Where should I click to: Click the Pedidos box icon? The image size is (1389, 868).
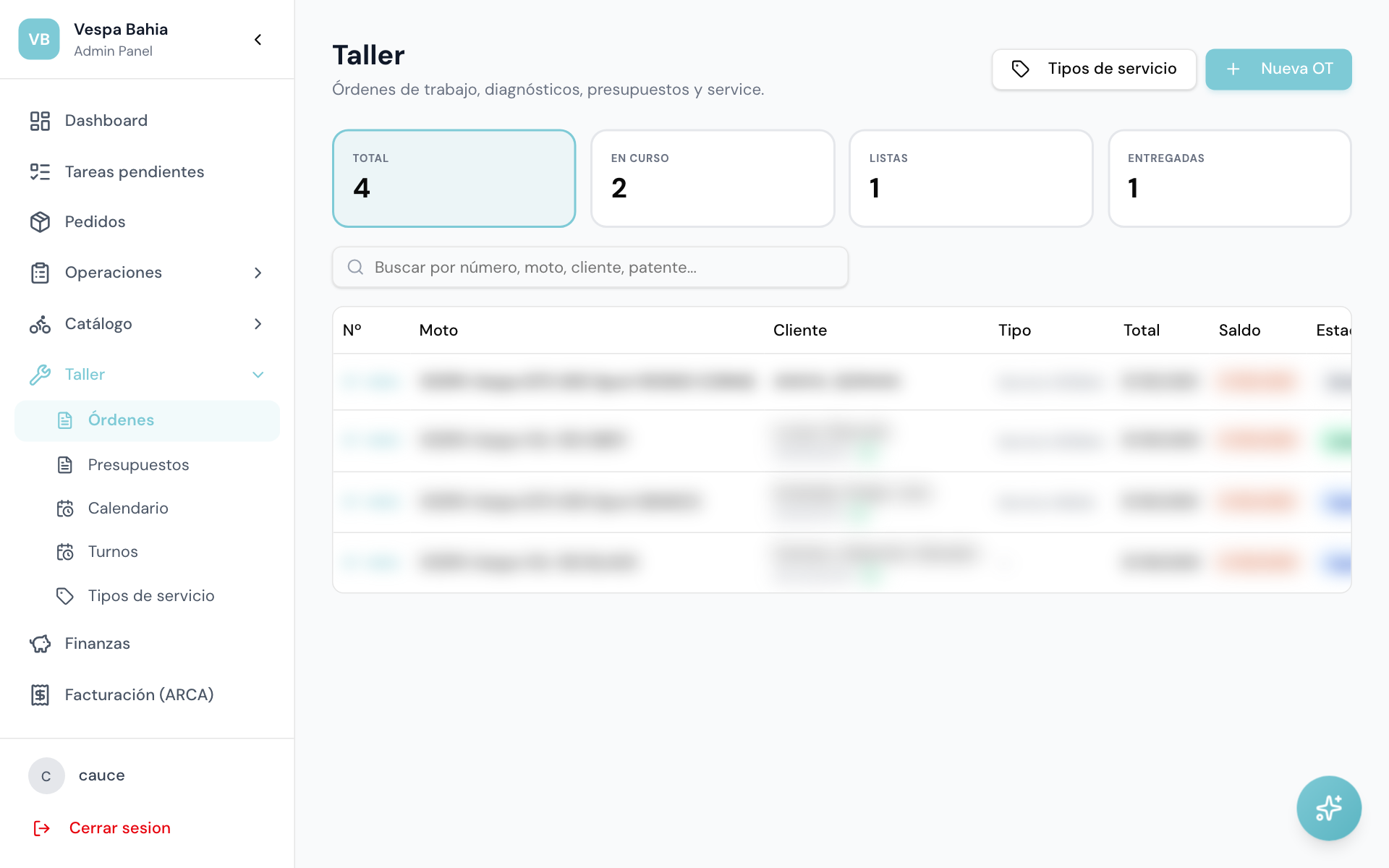tap(40, 222)
